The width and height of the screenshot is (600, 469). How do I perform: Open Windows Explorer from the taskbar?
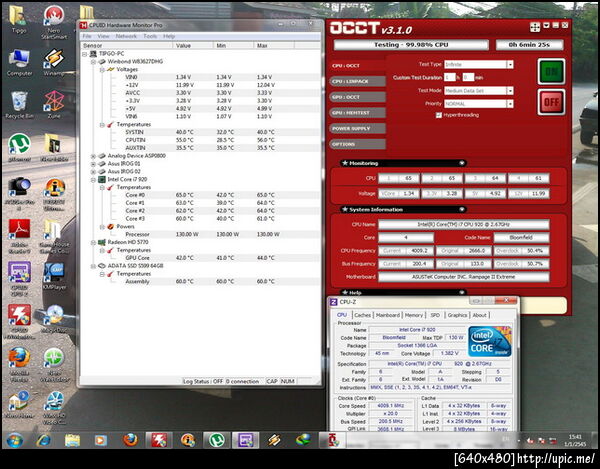(72, 440)
